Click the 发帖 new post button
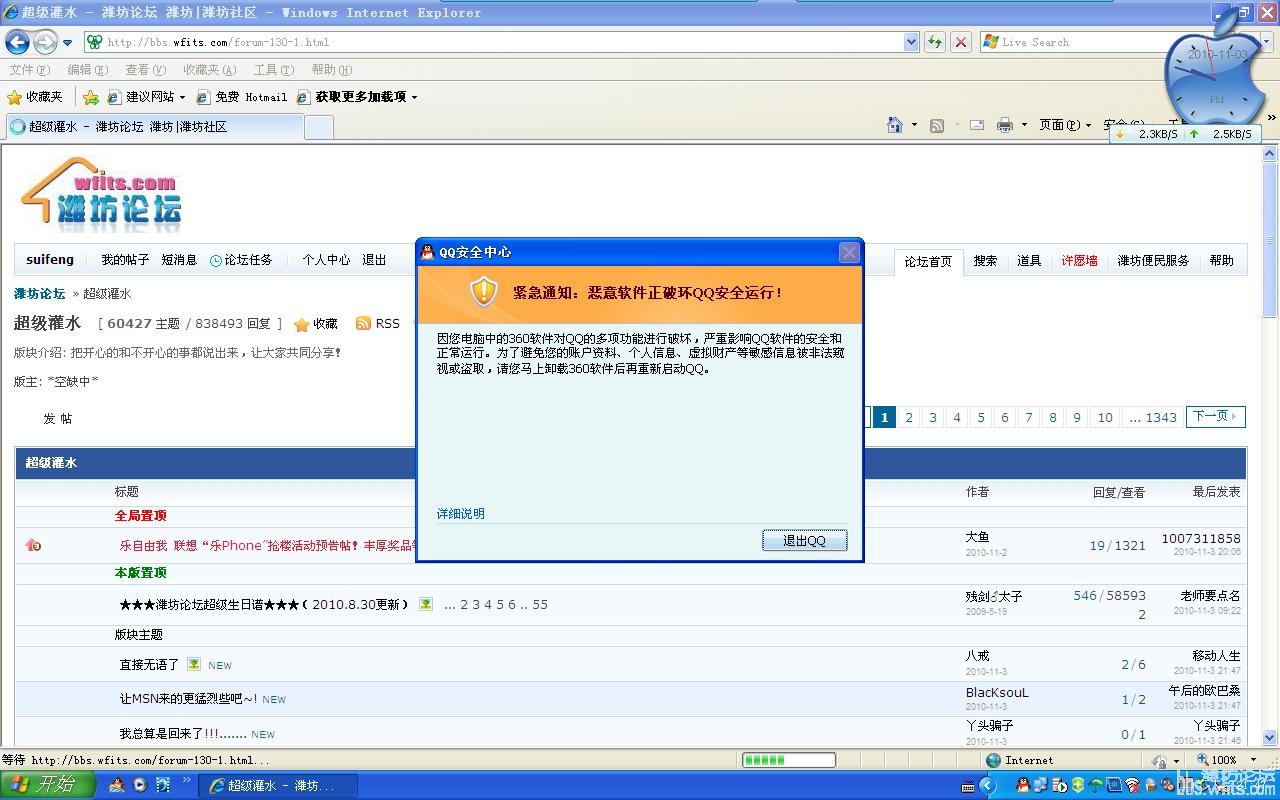This screenshot has width=1280, height=800. [x=57, y=418]
